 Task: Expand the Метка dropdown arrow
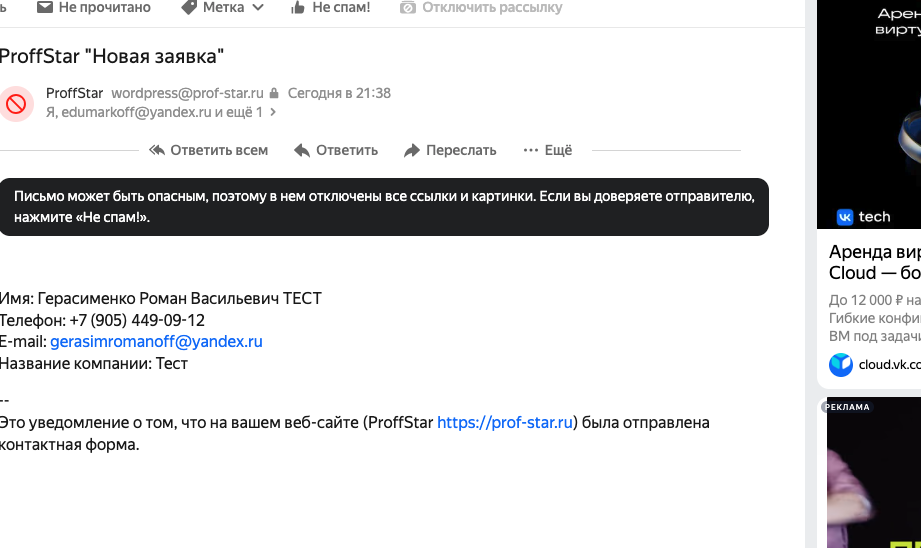click(259, 8)
